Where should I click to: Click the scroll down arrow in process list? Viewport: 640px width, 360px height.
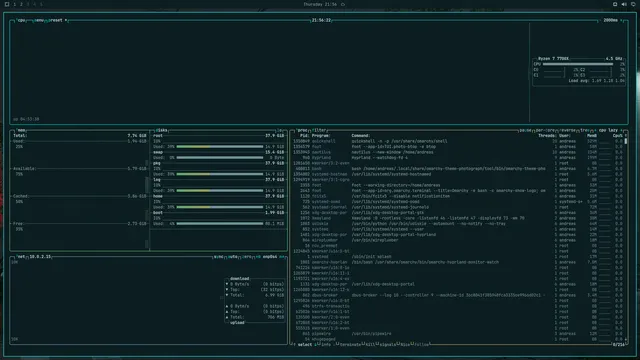(625, 339)
